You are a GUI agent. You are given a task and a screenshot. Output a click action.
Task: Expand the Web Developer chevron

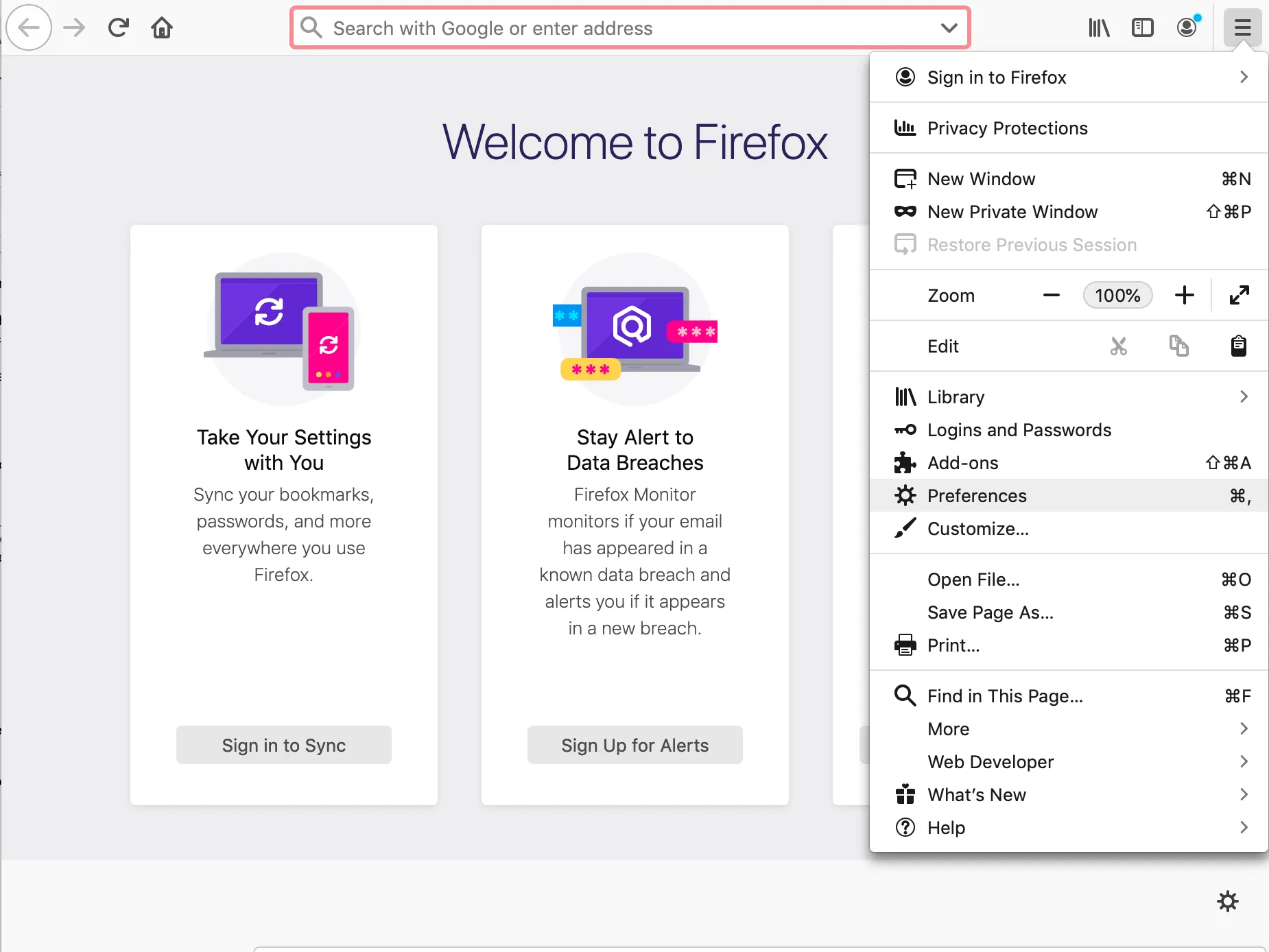(1244, 762)
